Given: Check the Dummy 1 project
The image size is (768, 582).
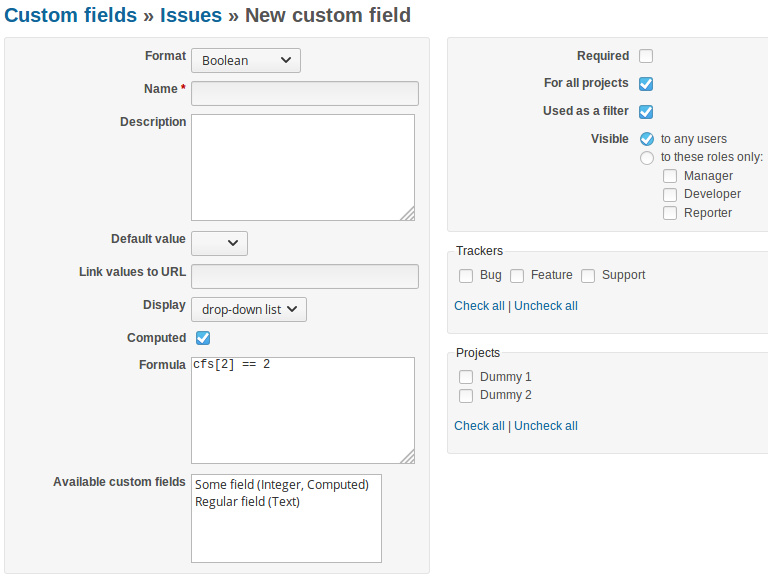Looking at the screenshot, I should tap(465, 377).
